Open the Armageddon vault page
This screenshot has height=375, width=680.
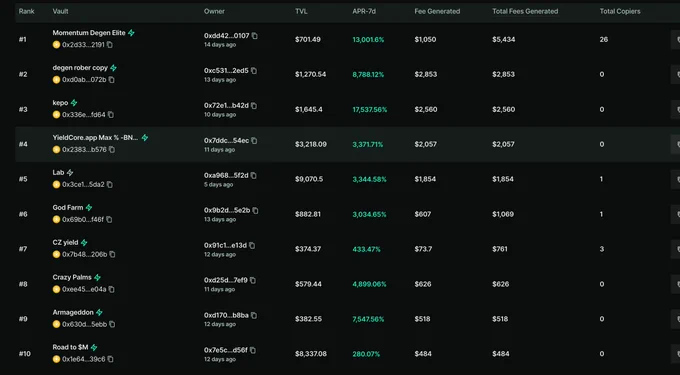[x=73, y=312]
